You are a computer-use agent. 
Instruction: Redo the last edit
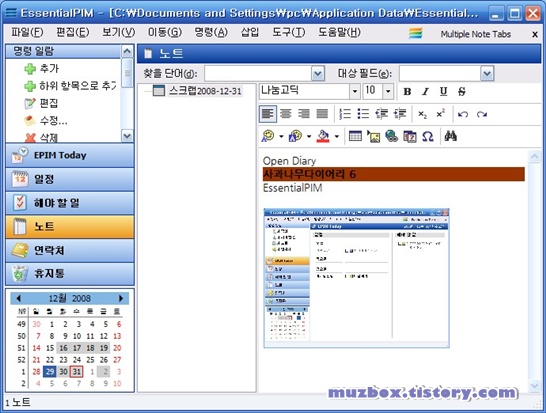coord(482,114)
